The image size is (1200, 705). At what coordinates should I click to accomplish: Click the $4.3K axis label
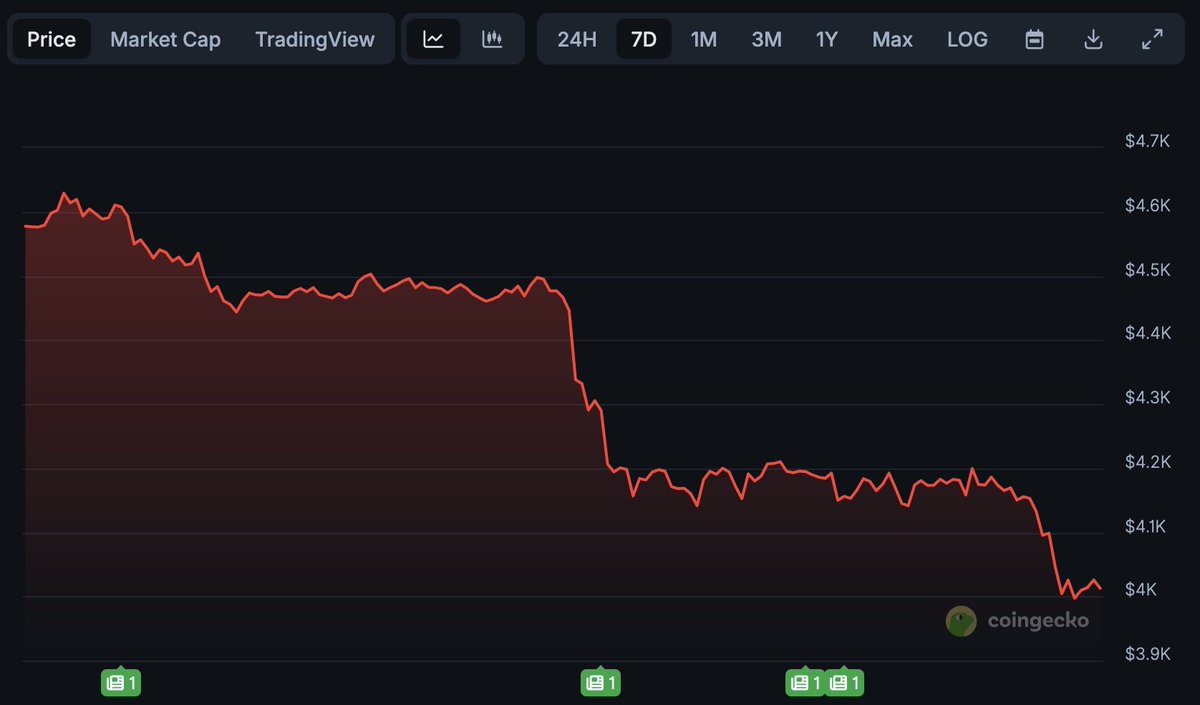pos(1146,398)
